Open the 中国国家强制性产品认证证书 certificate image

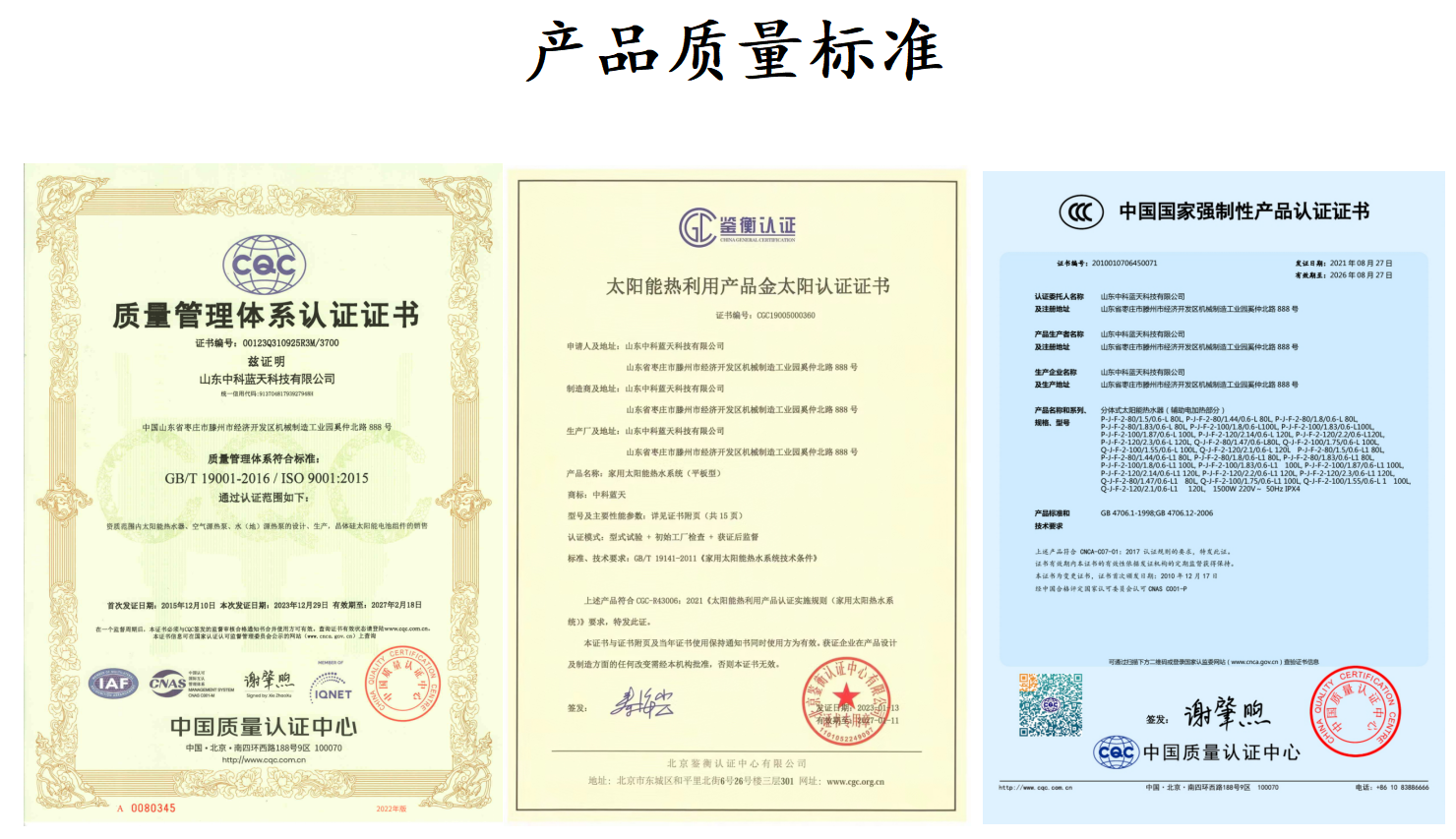pyautogui.click(x=1214, y=498)
